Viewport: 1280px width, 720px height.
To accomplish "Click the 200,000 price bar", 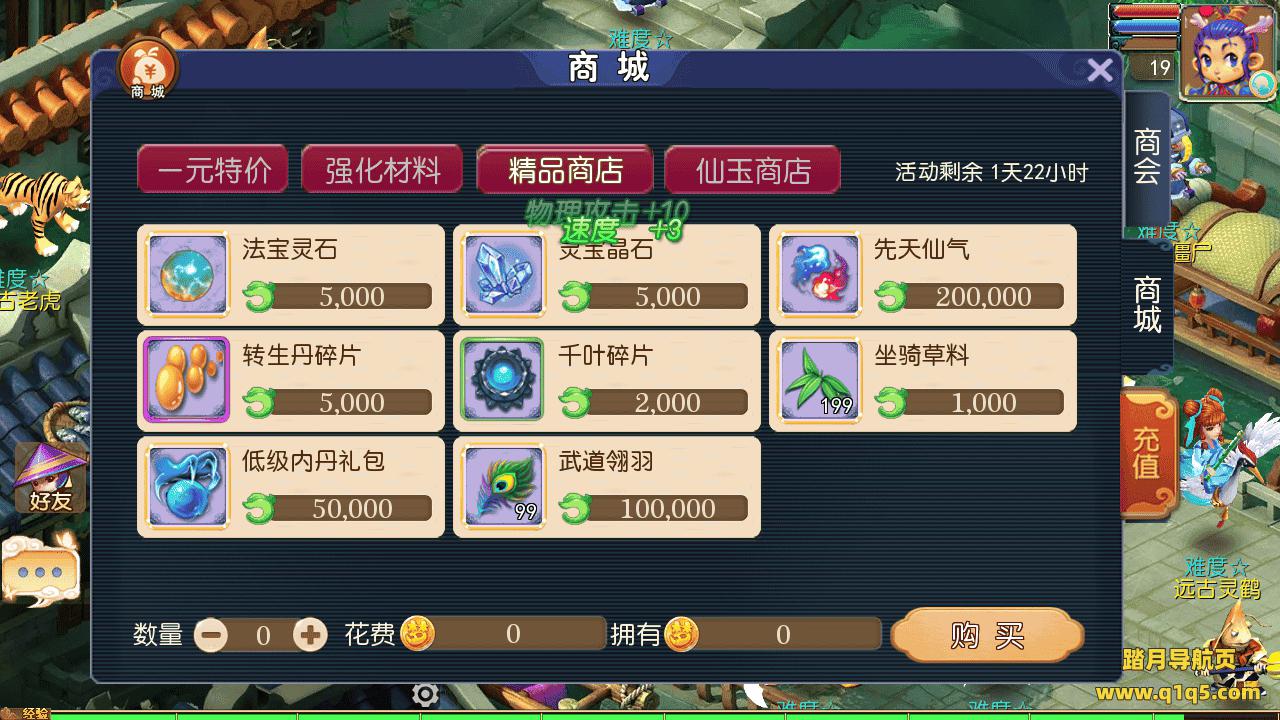I will click(x=970, y=296).
